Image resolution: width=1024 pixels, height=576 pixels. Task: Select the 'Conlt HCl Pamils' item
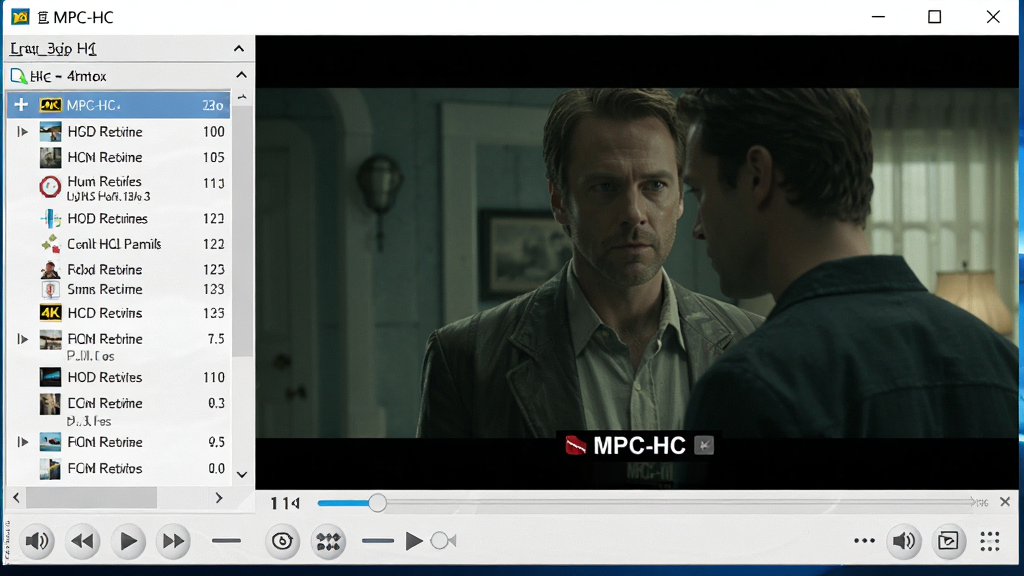tap(118, 244)
